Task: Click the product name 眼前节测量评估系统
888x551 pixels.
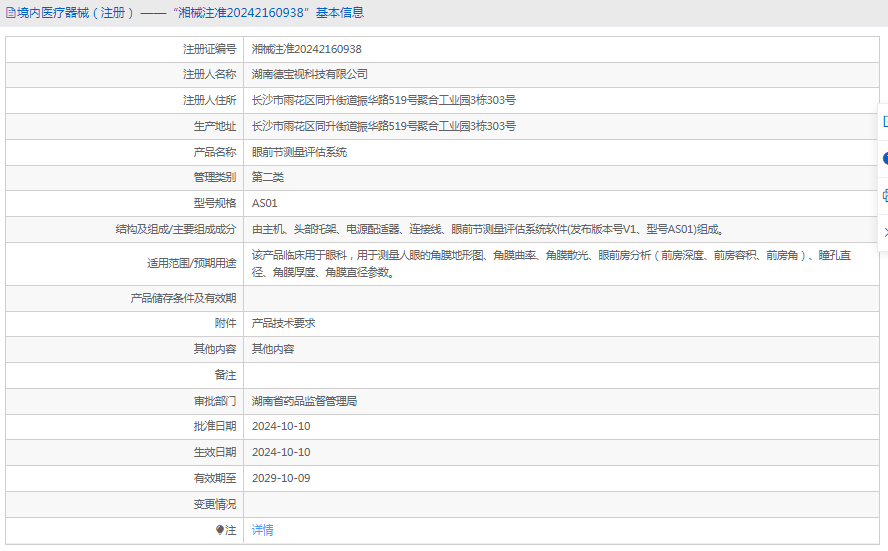Action: (x=299, y=152)
